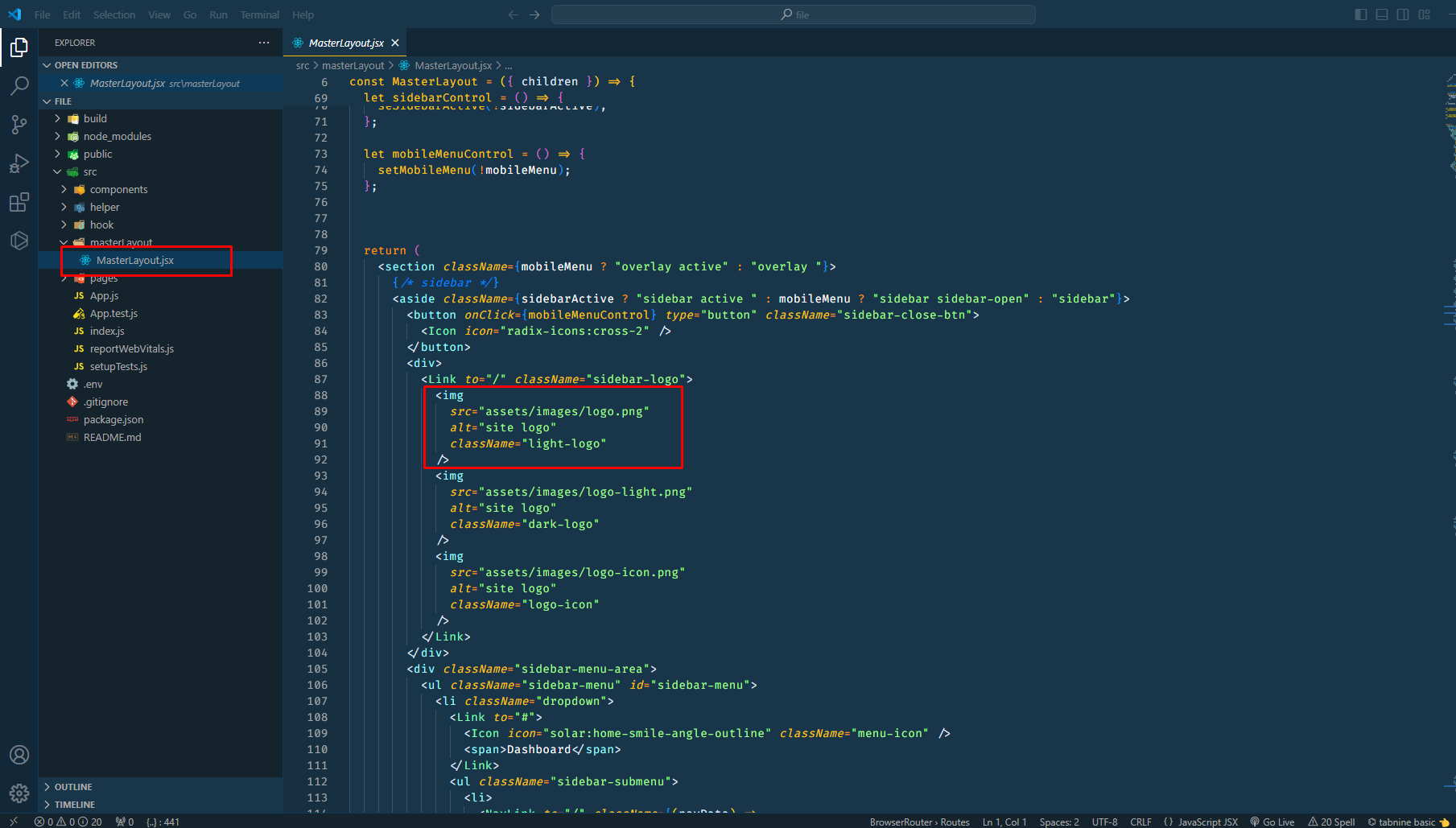This screenshot has height=828, width=1456.
Task: Open the Manage settings gear
Action: 19,793
